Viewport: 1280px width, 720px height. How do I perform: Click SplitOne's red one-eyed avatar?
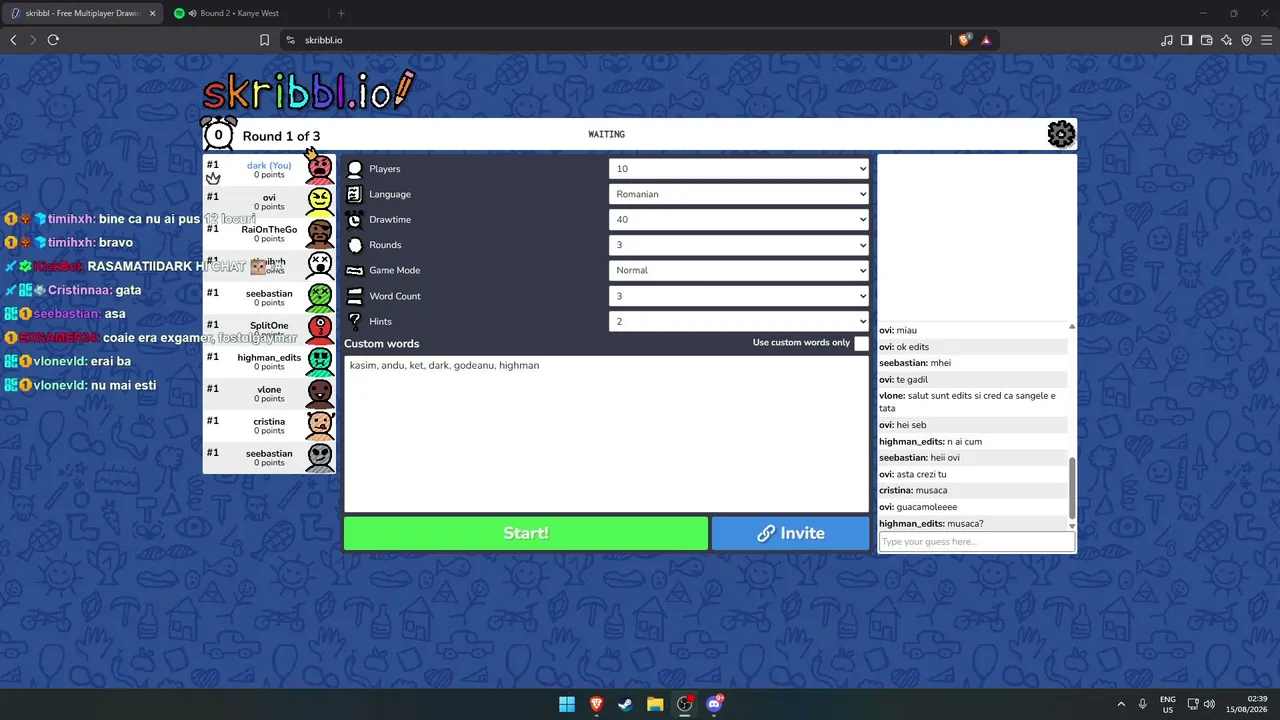click(x=320, y=330)
